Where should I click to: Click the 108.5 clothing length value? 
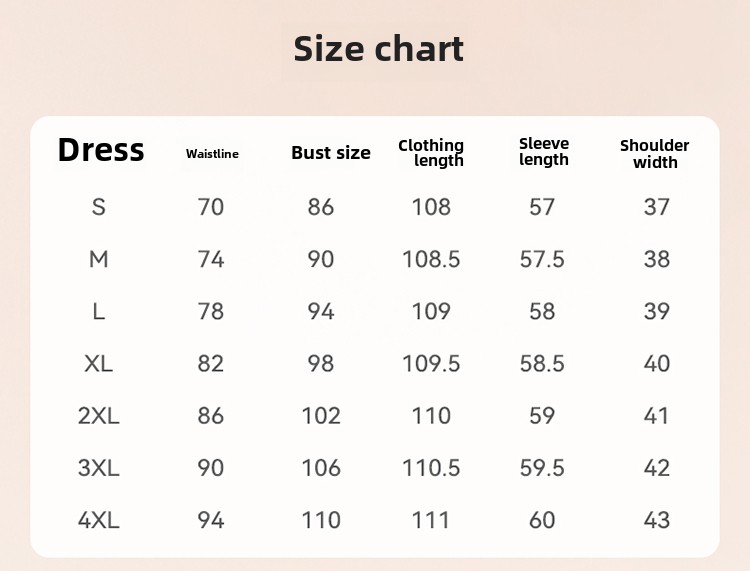pos(431,259)
